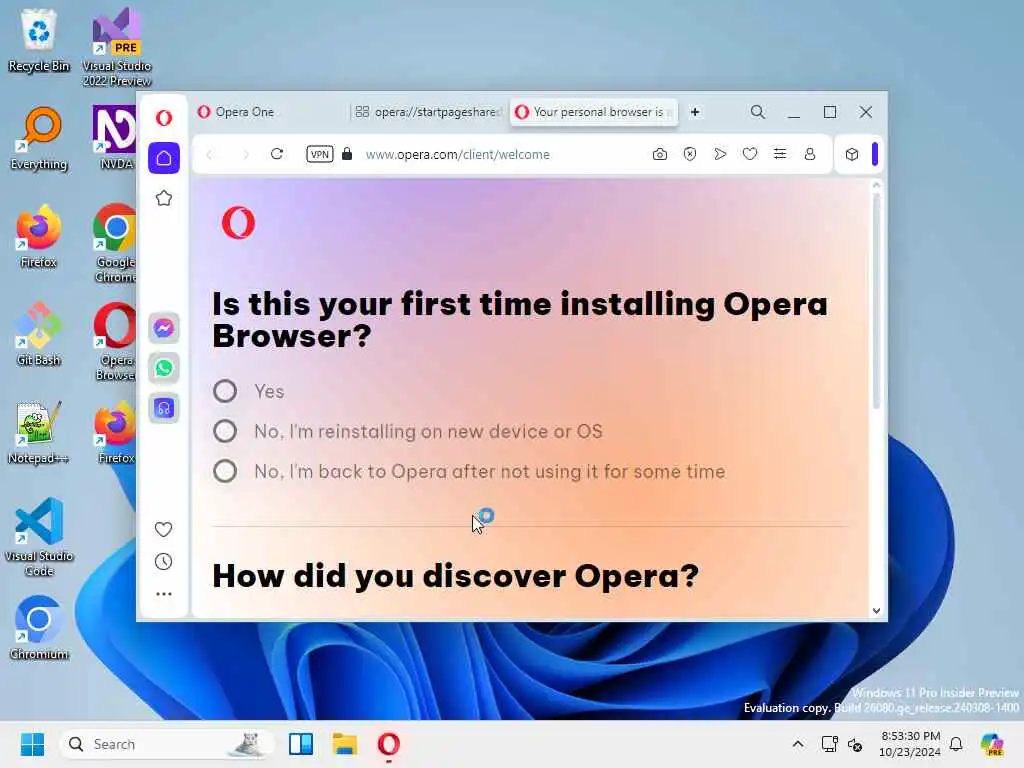1024x768 pixels.
Task: Select 'No, I'm back to Opera after not using it'
Action: click(225, 471)
